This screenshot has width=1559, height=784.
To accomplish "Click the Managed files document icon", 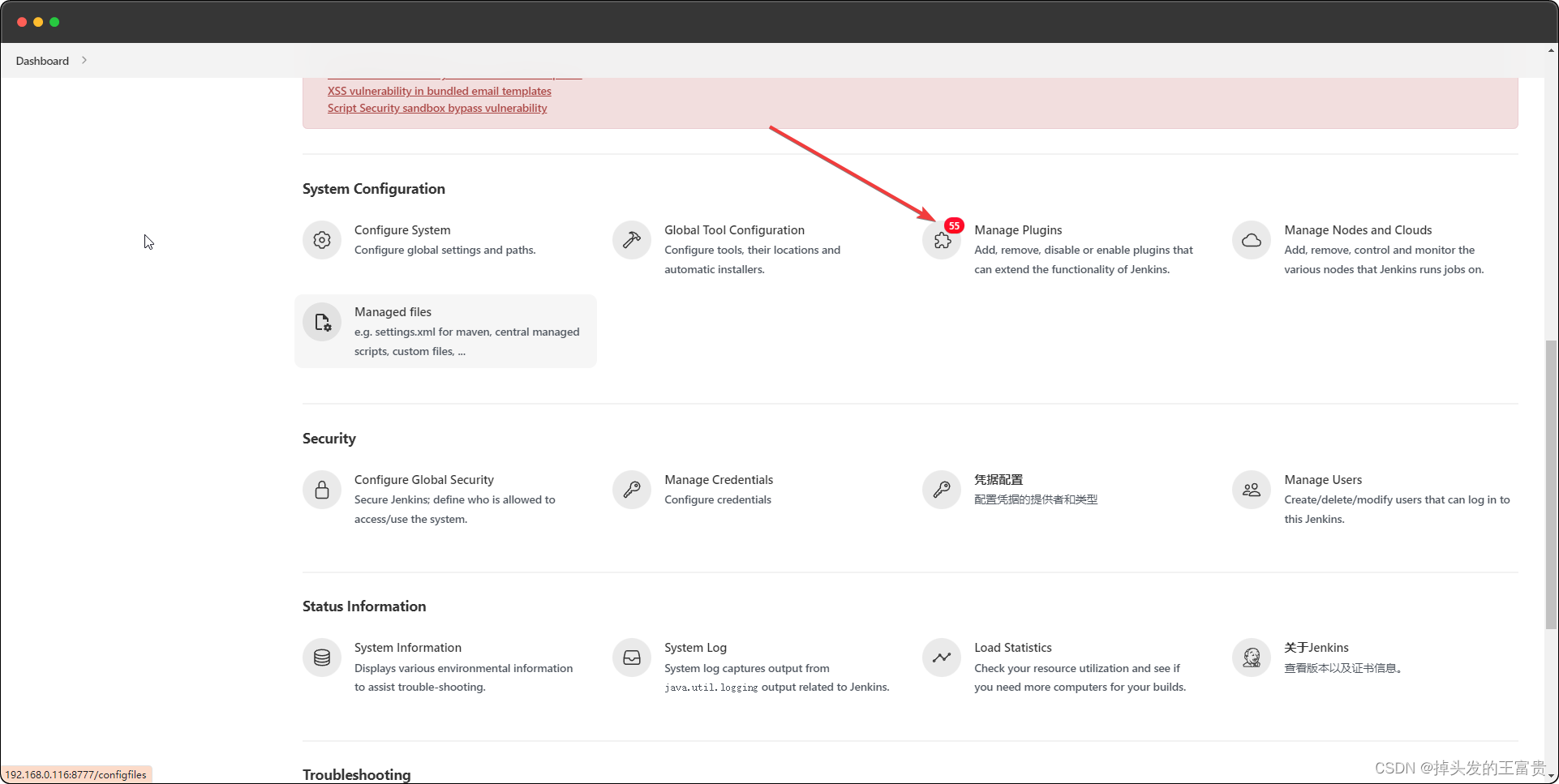I will click(x=322, y=322).
